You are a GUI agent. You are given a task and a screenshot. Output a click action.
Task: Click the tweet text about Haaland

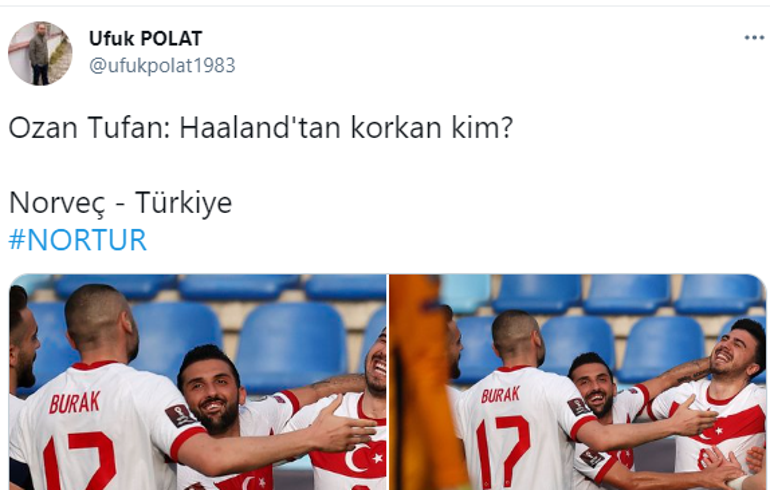(261, 128)
